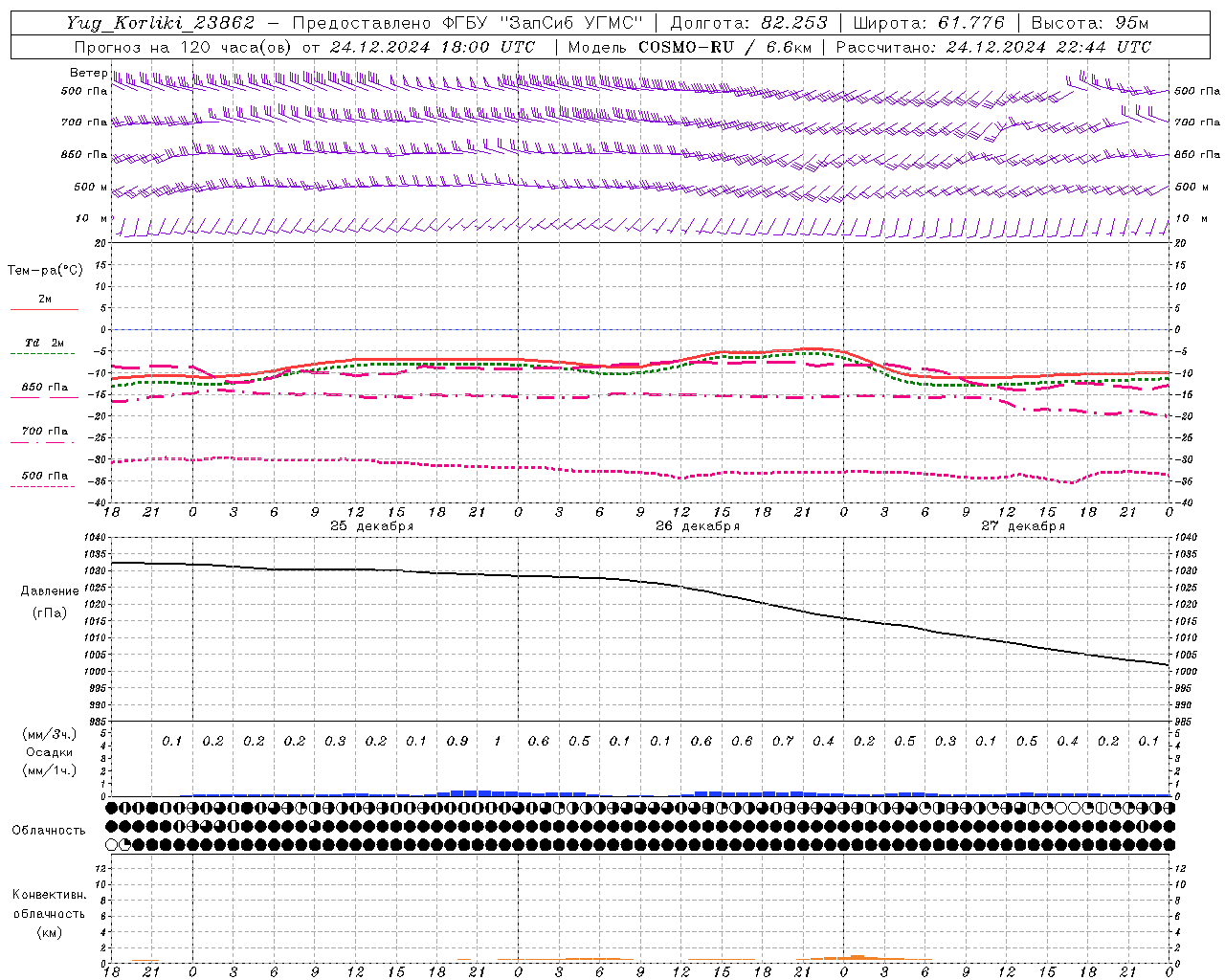Screen dimensions: 1225x980
Task: Click the 700 гПа temperature legend entry
Action: (45, 431)
